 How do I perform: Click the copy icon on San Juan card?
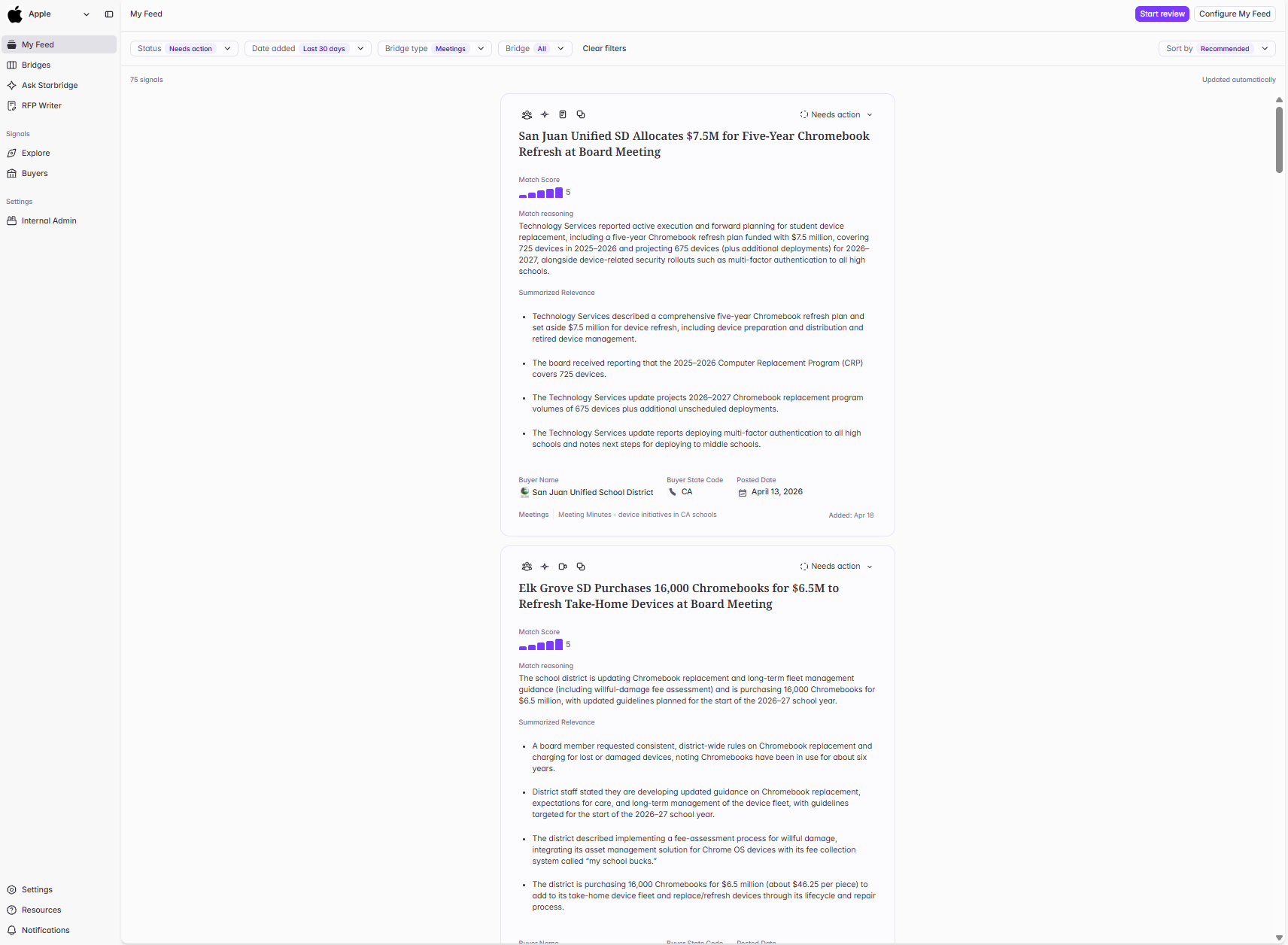pos(581,115)
